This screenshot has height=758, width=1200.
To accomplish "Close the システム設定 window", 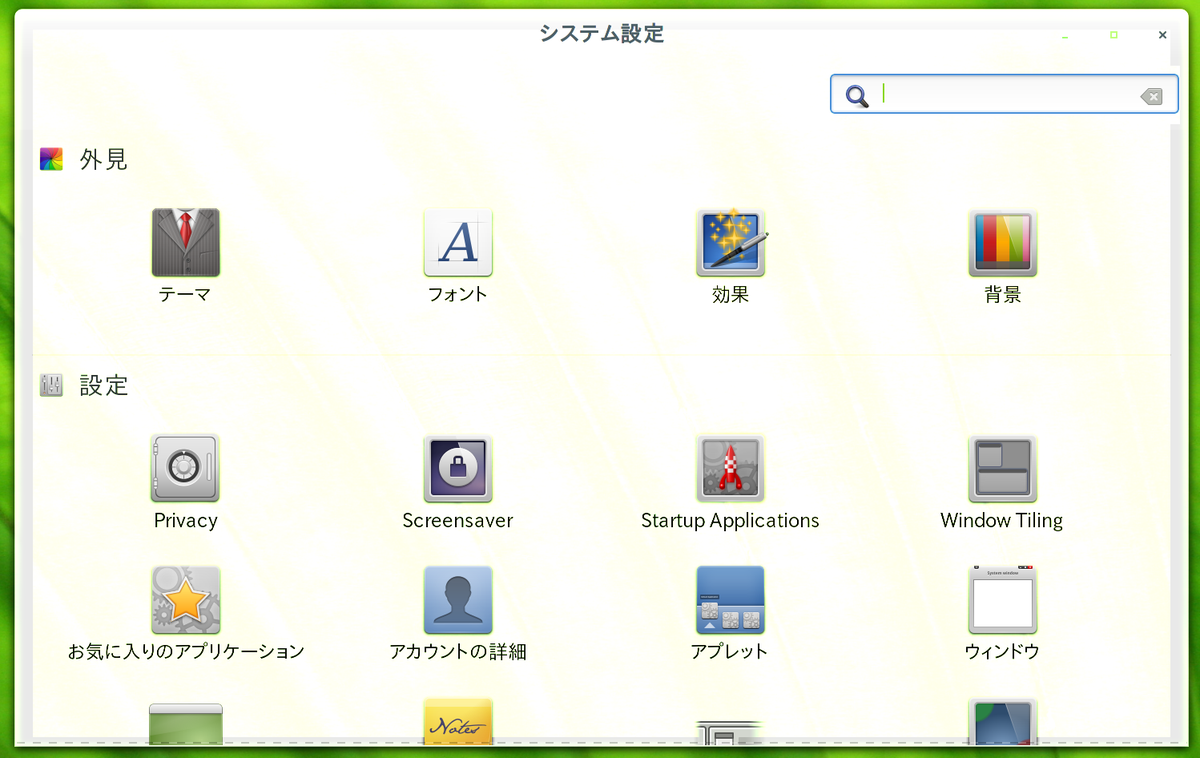I will pos(1162,35).
